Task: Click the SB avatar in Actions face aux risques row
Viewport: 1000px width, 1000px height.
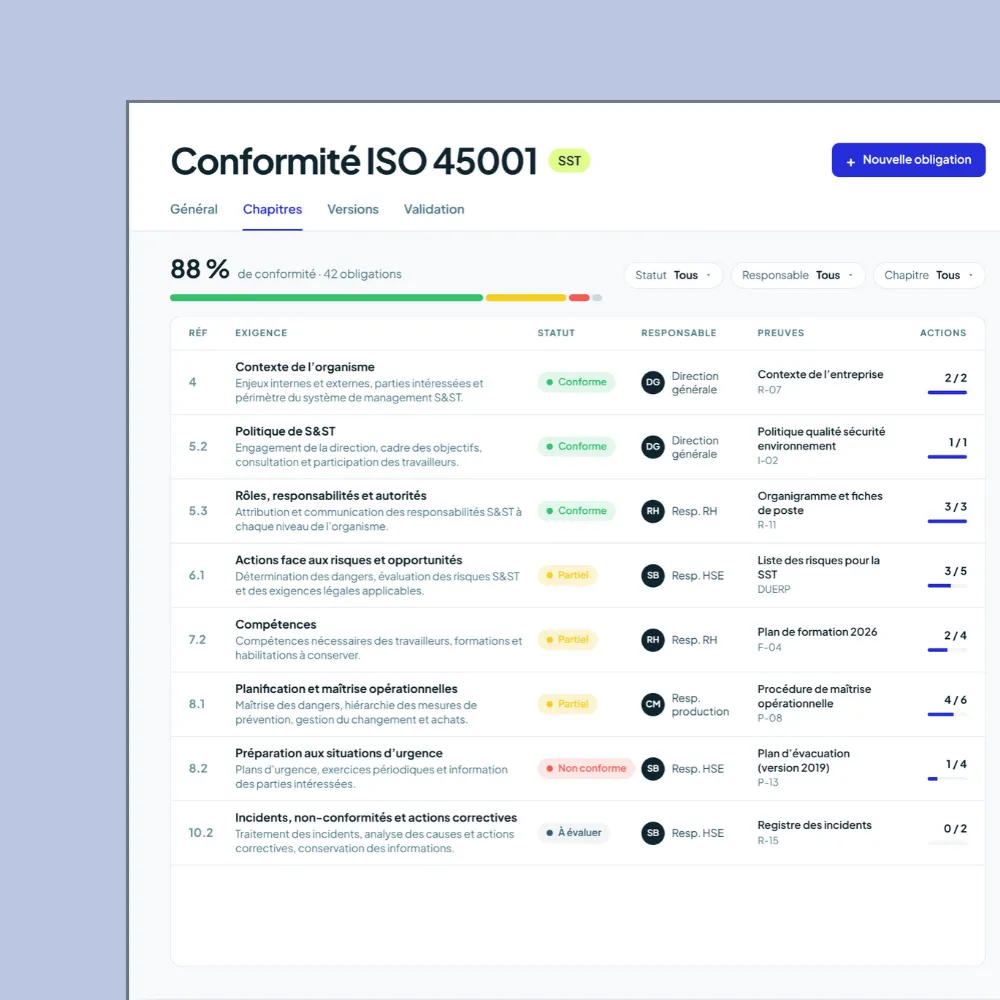Action: [x=652, y=576]
